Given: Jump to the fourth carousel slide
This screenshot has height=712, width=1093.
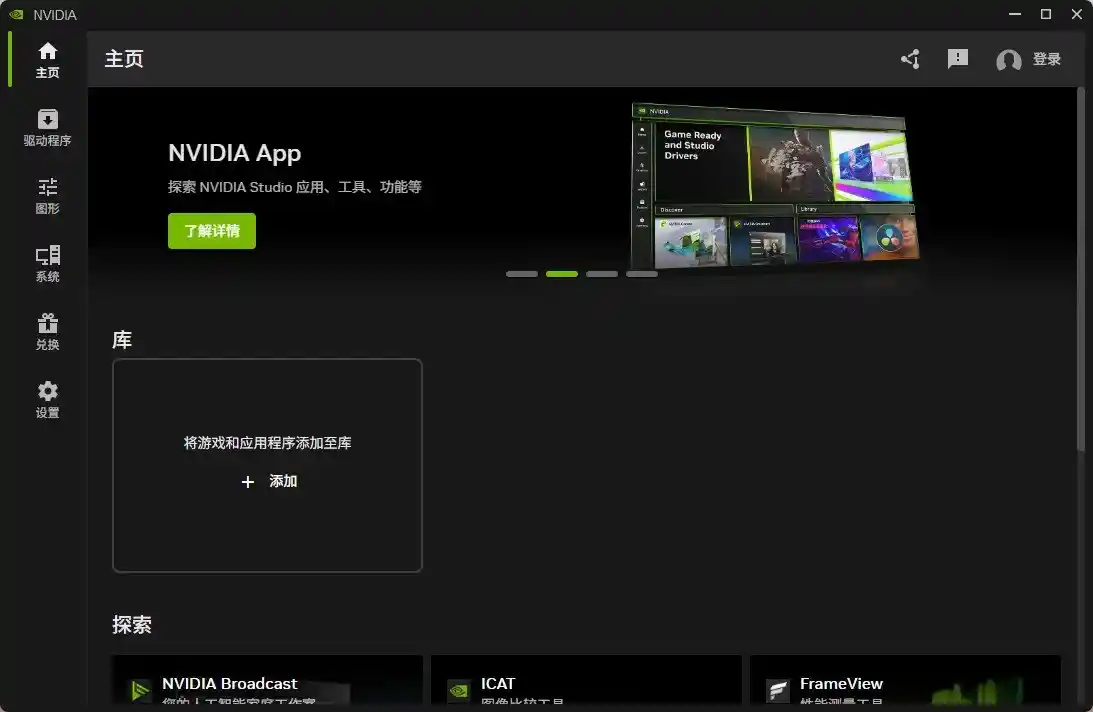Looking at the screenshot, I should click(x=642, y=274).
